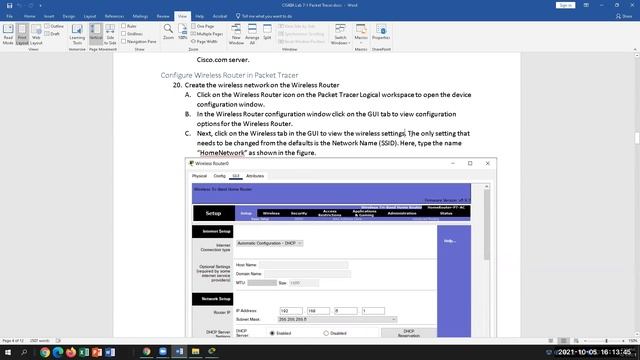Open Firefox from the taskbar
Screen dimensions: 640x360
(x=71, y=352)
